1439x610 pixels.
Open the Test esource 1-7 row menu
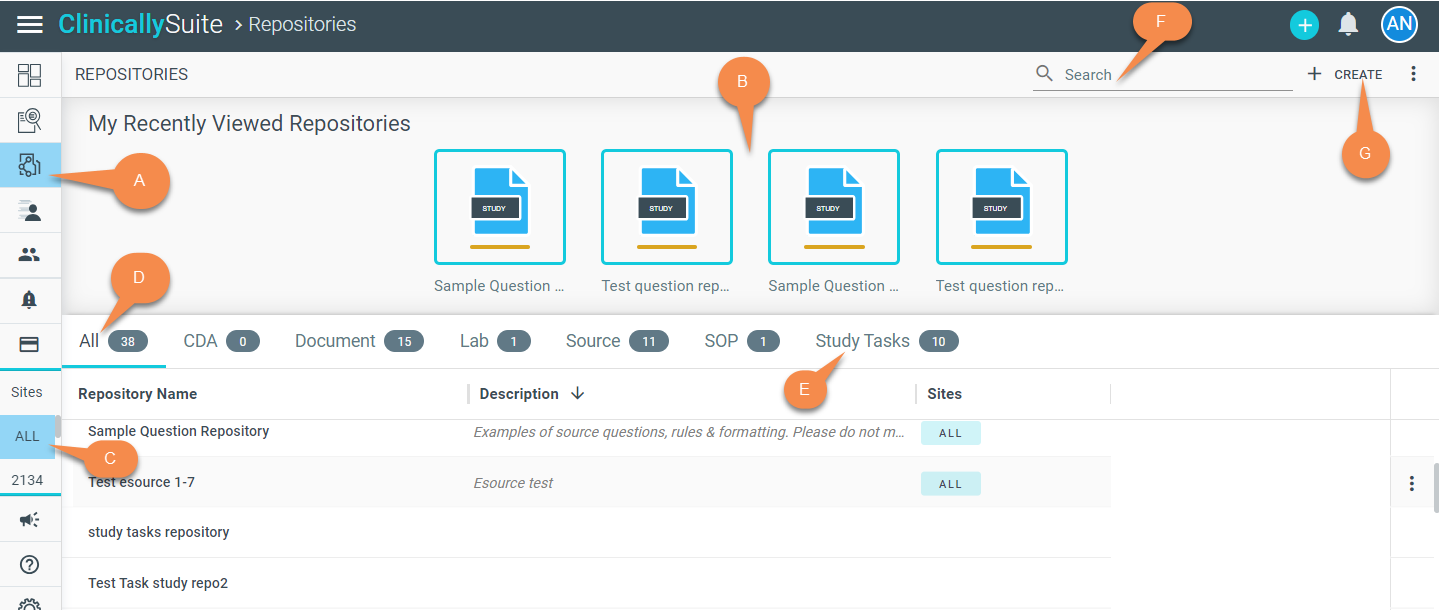1412,484
